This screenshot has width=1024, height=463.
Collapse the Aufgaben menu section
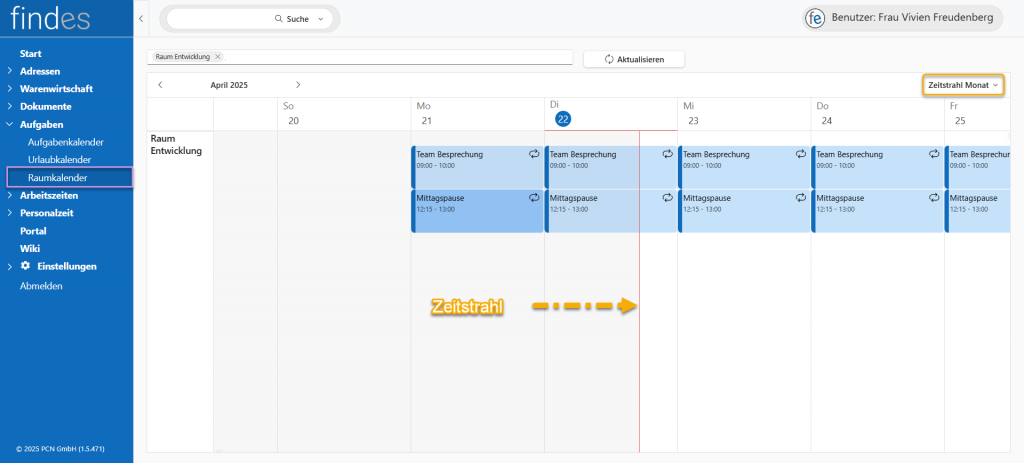9,125
